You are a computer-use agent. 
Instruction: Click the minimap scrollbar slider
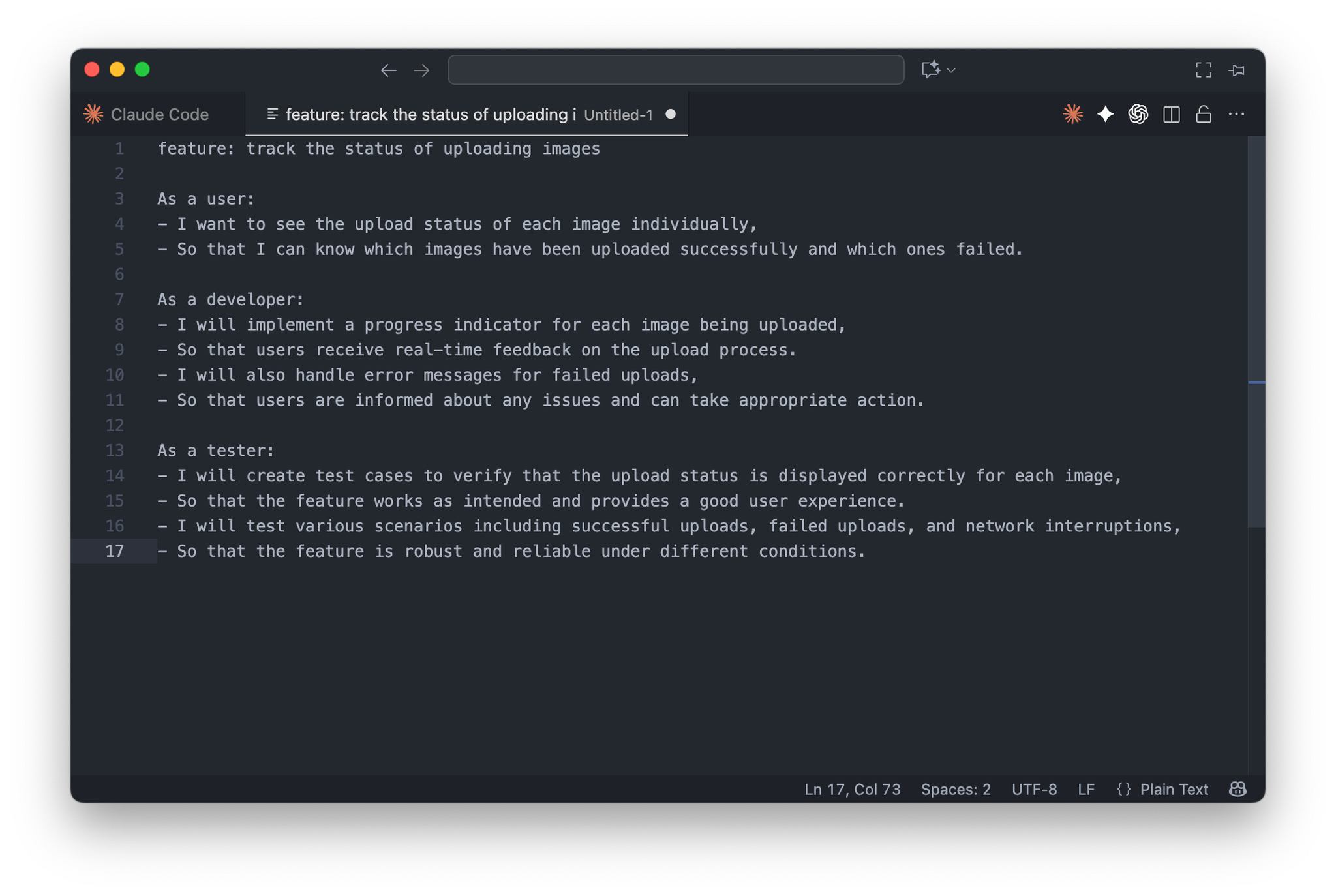pyautogui.click(x=1256, y=331)
